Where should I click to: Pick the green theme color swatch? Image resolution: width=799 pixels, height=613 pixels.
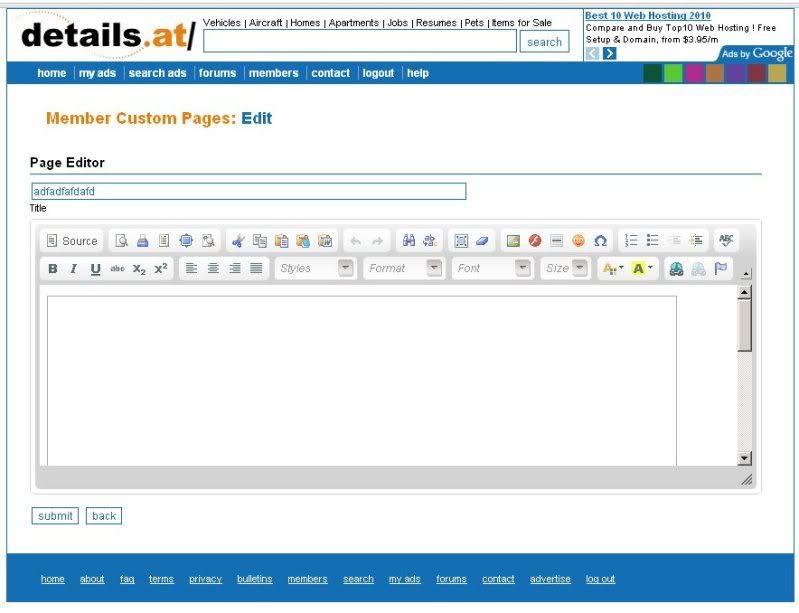(x=673, y=73)
